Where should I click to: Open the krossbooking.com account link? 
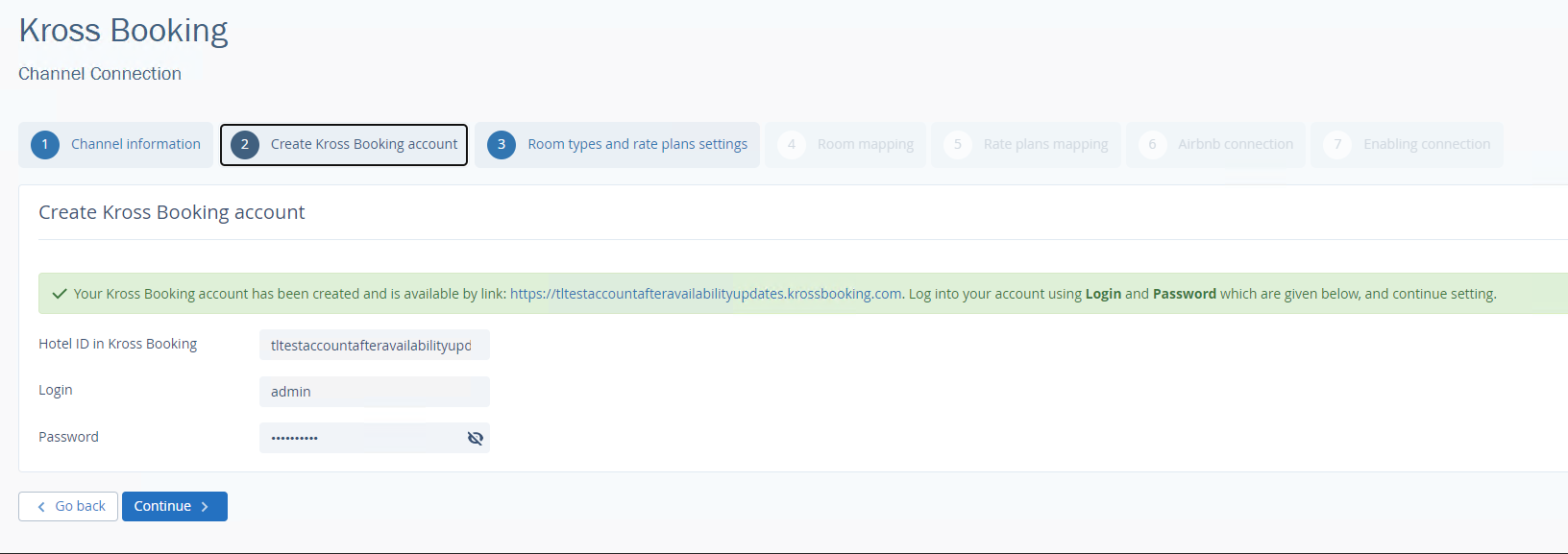click(x=706, y=294)
